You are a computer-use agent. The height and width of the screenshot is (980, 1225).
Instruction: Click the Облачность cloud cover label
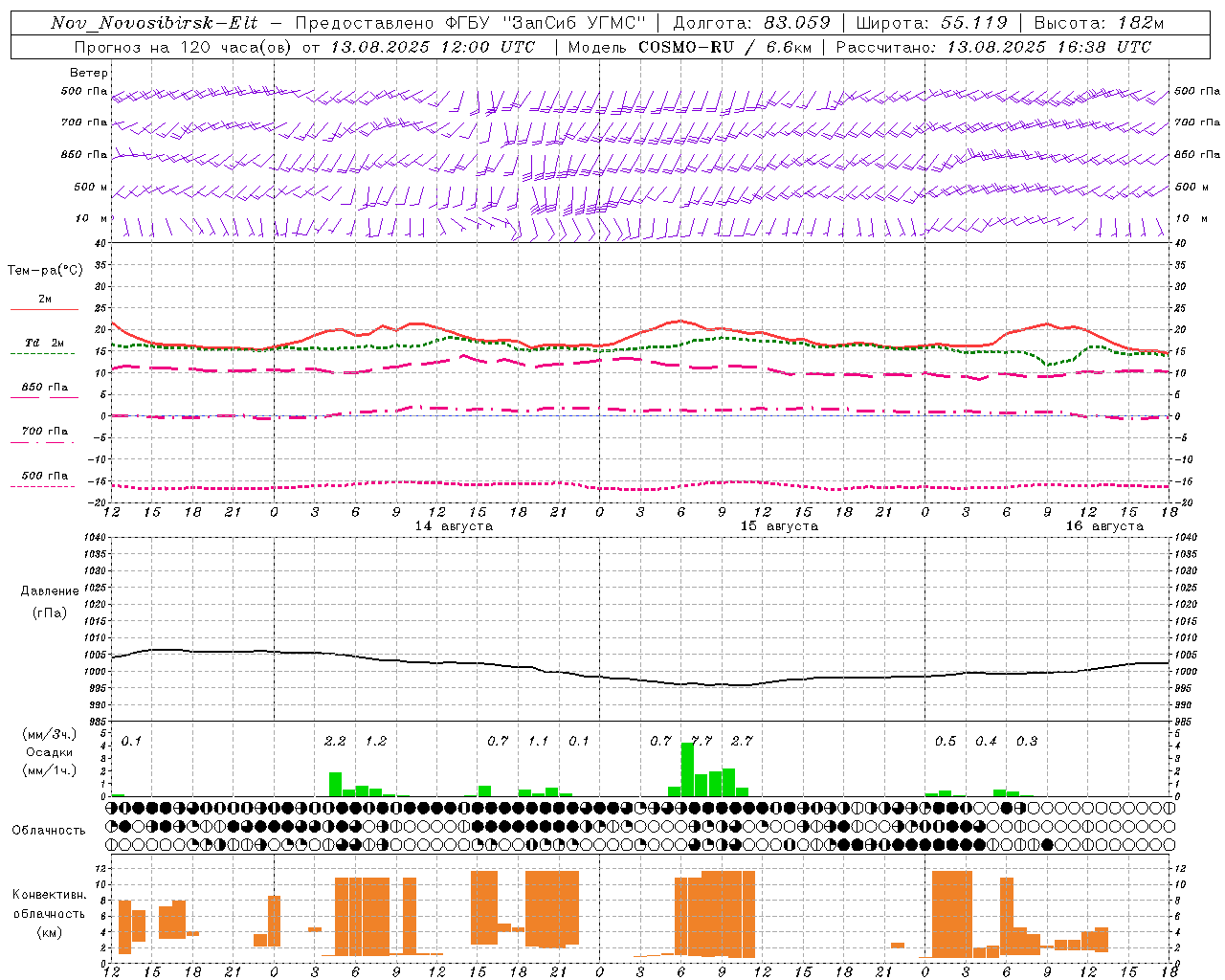point(48,830)
